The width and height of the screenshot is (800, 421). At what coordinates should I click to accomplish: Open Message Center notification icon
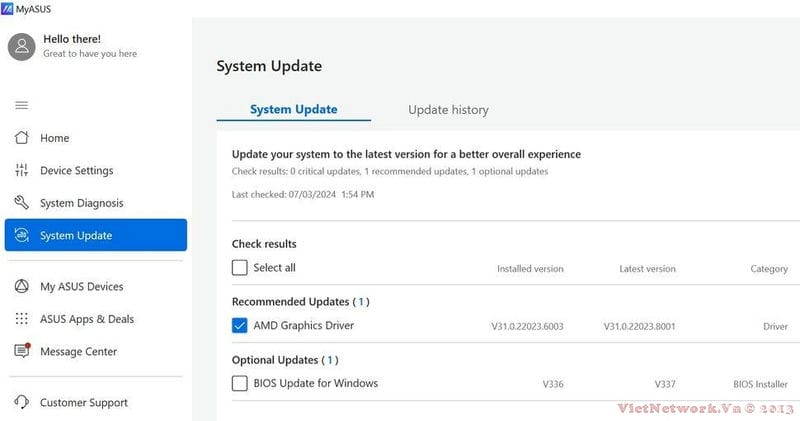[x=22, y=351]
